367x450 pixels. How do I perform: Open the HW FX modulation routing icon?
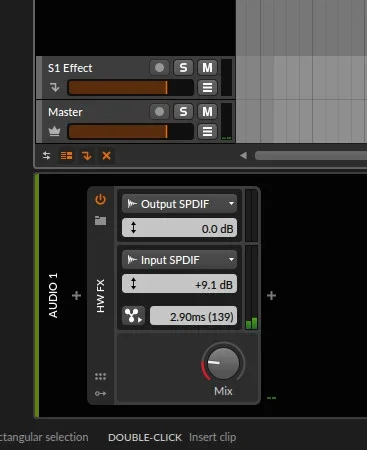pos(100,394)
